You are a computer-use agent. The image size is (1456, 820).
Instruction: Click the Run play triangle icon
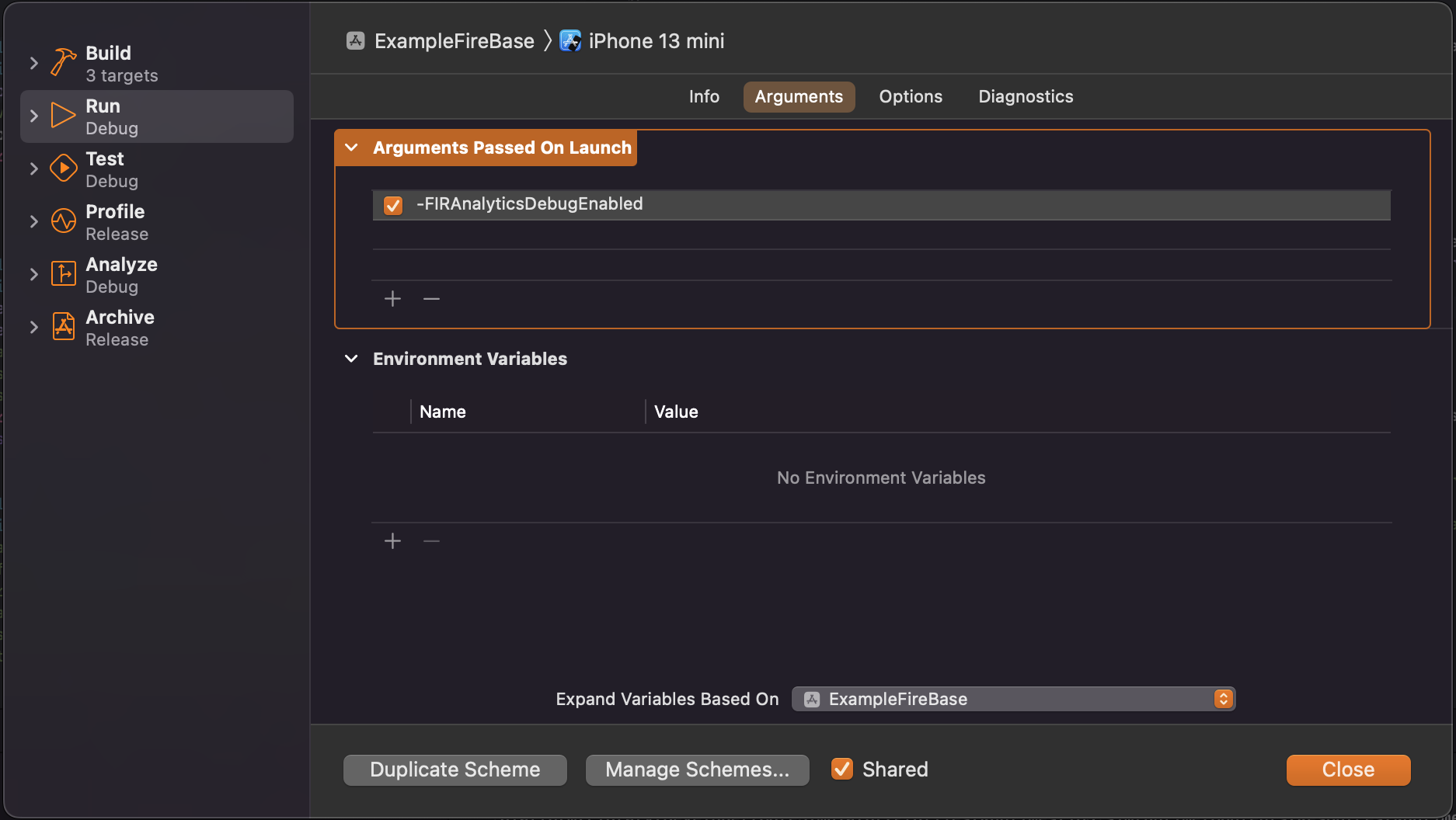pyautogui.click(x=63, y=115)
